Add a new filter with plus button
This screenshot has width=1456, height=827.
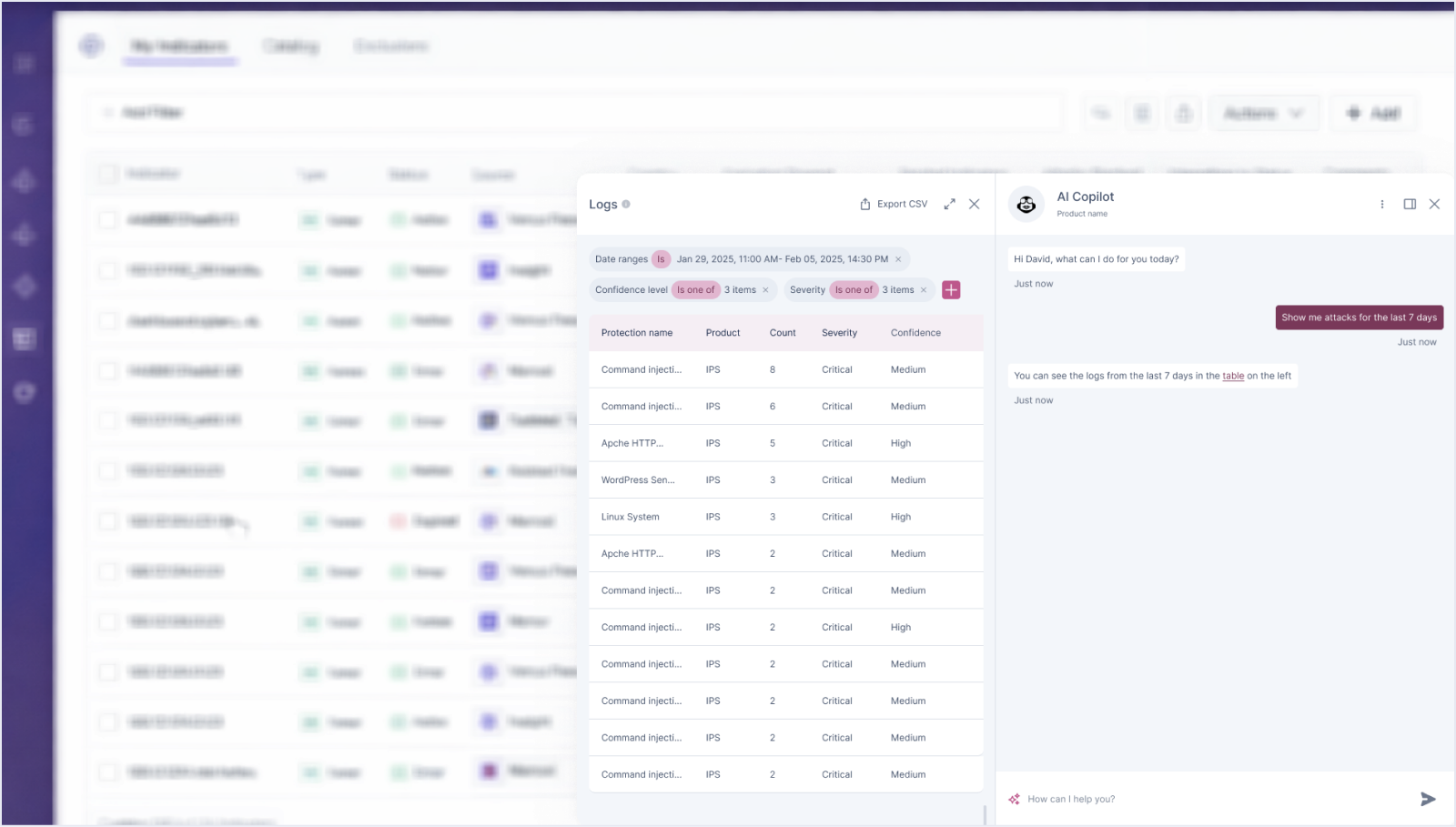pyautogui.click(x=951, y=290)
